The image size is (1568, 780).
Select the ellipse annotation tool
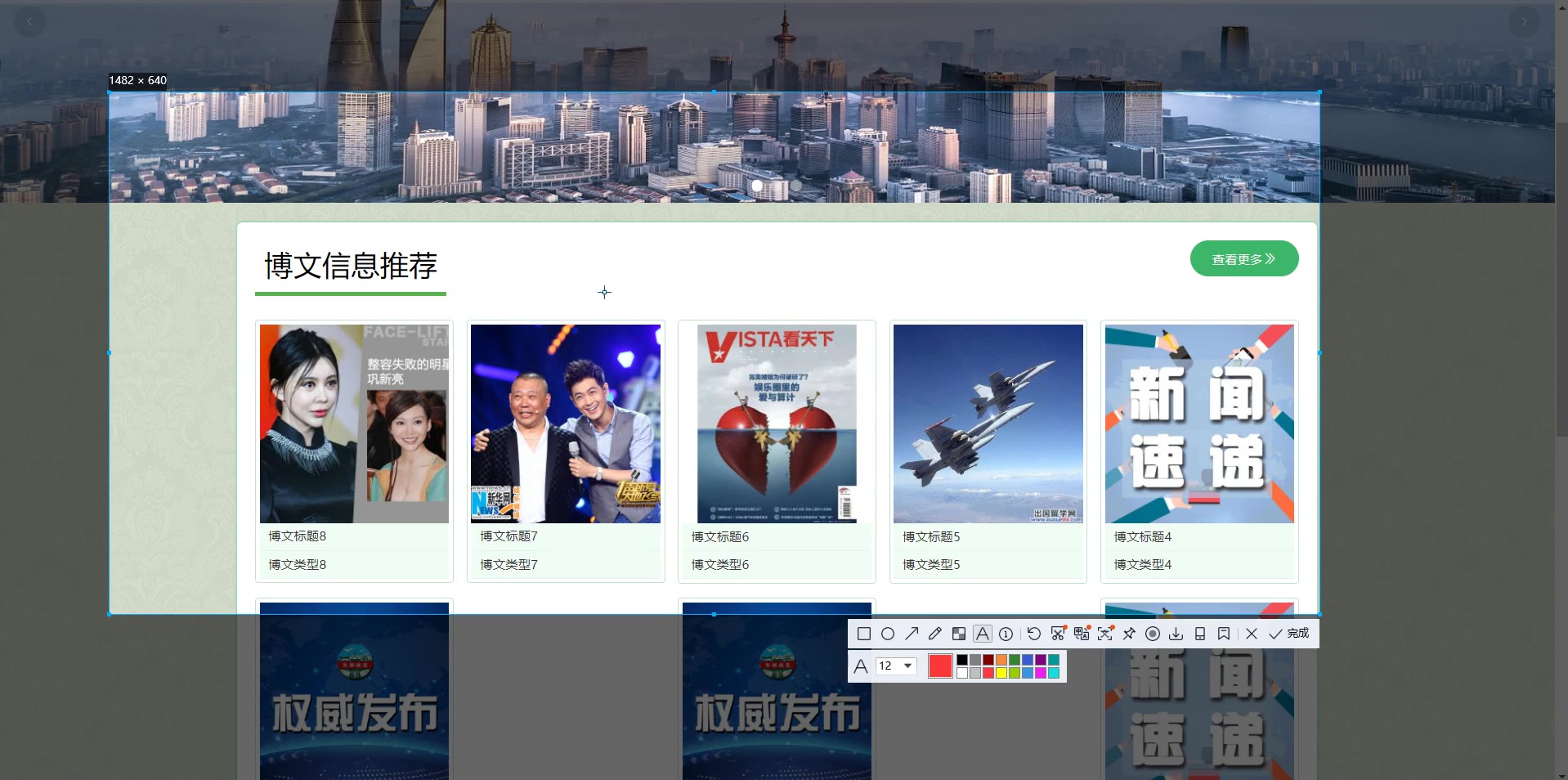coord(888,634)
